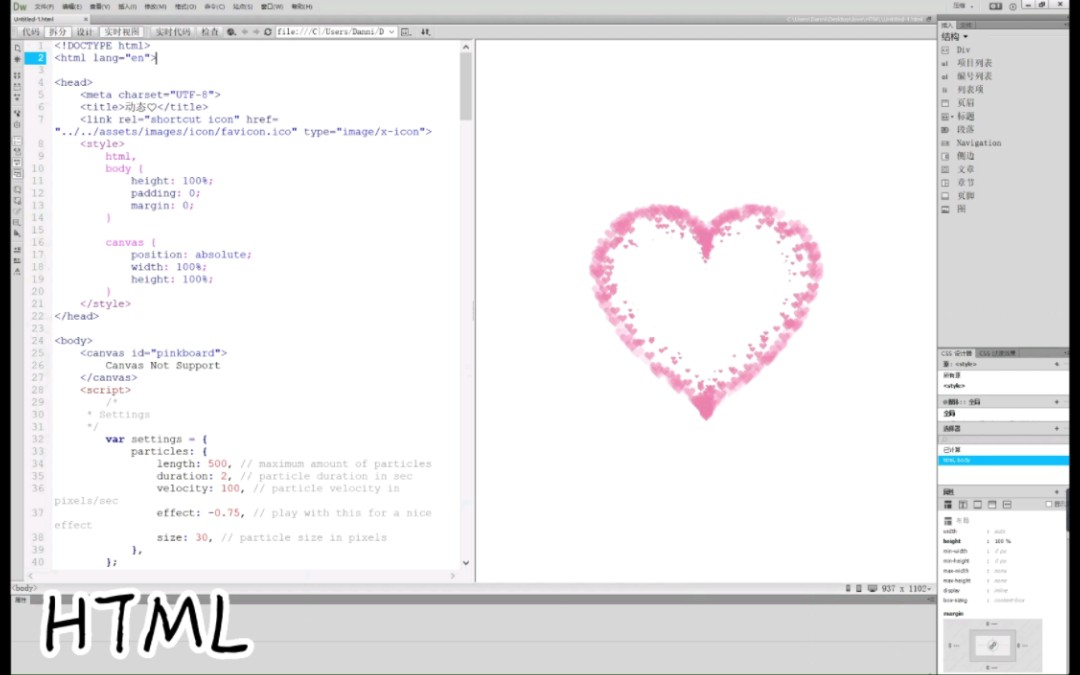Screen dimensions: 1080x675
Task: Show the Background category in CSS properties
Action: click(x=992, y=505)
